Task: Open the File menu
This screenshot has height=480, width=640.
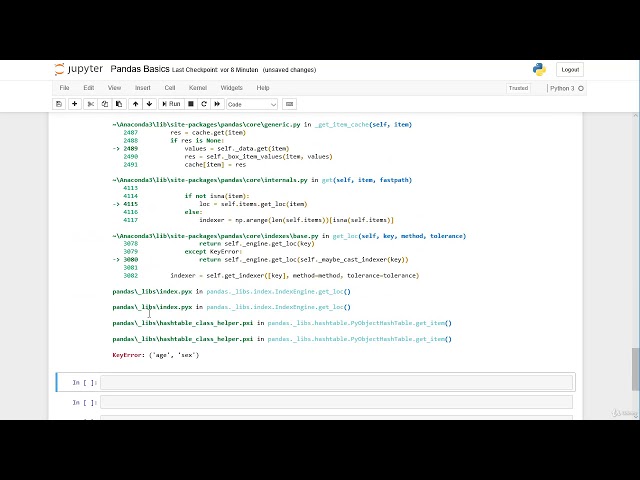Action: (x=64, y=88)
